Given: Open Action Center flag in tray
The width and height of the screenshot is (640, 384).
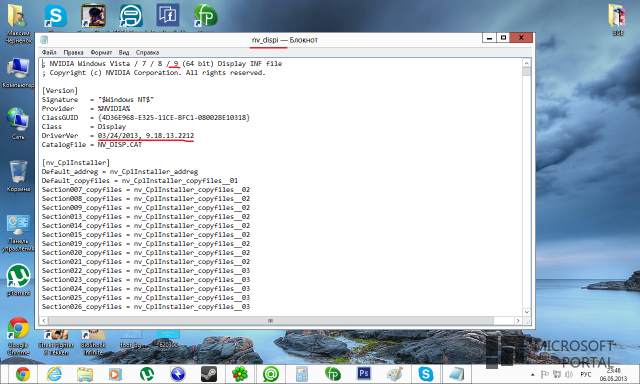Looking at the screenshot, I should 544,374.
